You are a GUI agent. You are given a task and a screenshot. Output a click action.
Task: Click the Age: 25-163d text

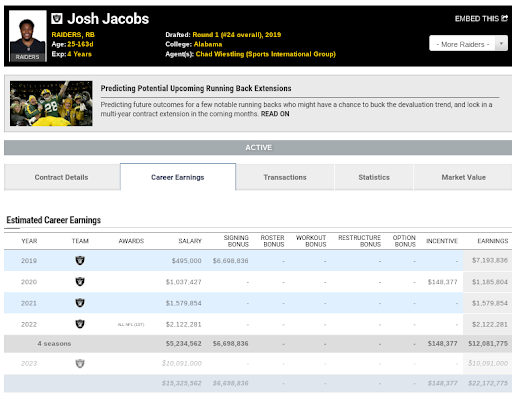pos(72,44)
